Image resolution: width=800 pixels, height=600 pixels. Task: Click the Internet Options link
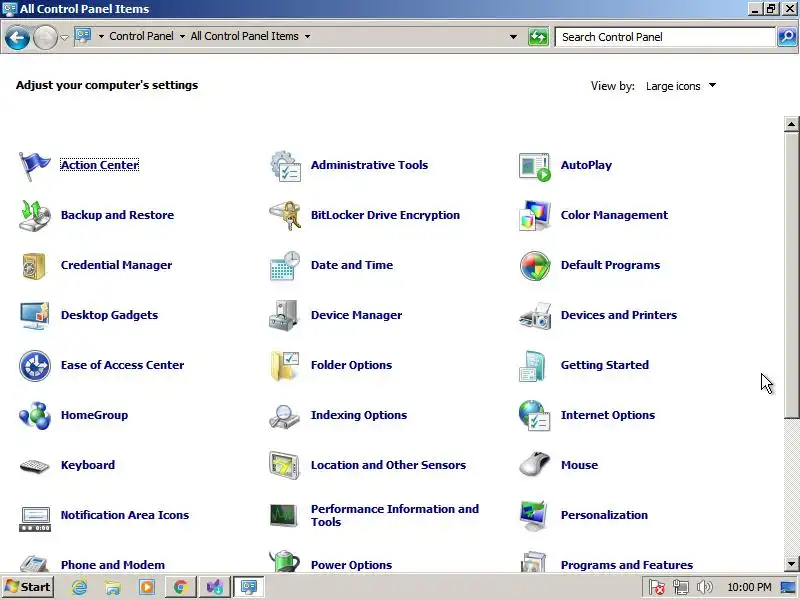(x=608, y=415)
